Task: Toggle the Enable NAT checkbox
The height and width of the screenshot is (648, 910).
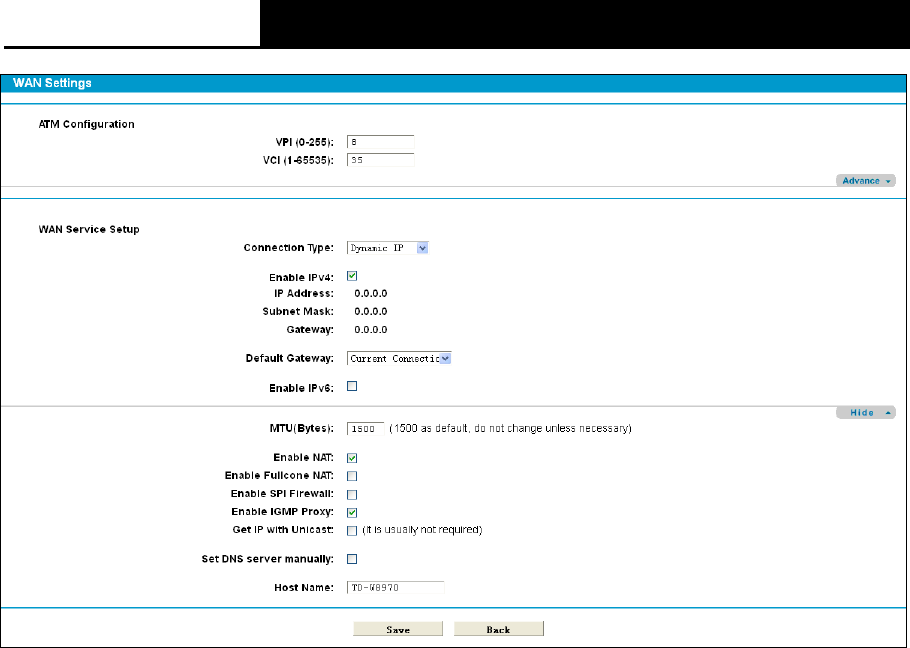Action: [352, 458]
